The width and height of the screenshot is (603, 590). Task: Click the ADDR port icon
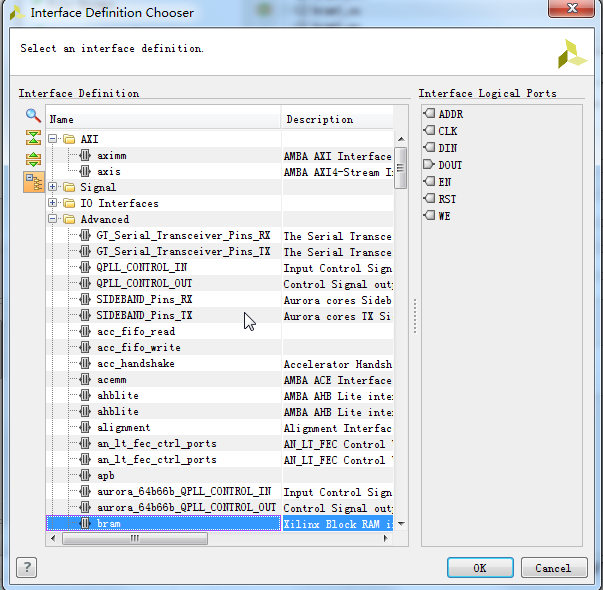click(429, 113)
